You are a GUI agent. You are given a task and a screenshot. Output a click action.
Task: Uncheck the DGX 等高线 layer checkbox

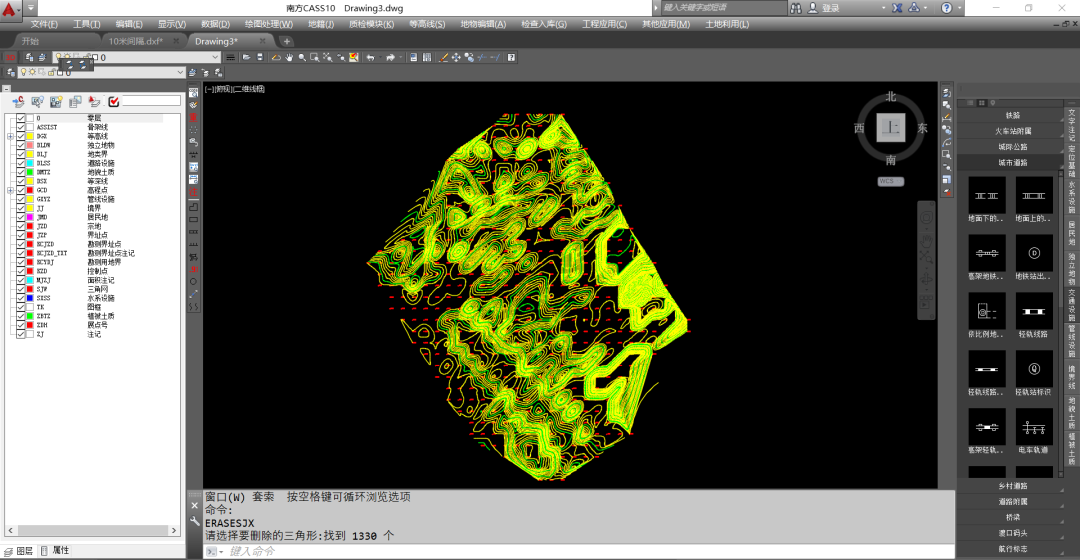[21, 136]
